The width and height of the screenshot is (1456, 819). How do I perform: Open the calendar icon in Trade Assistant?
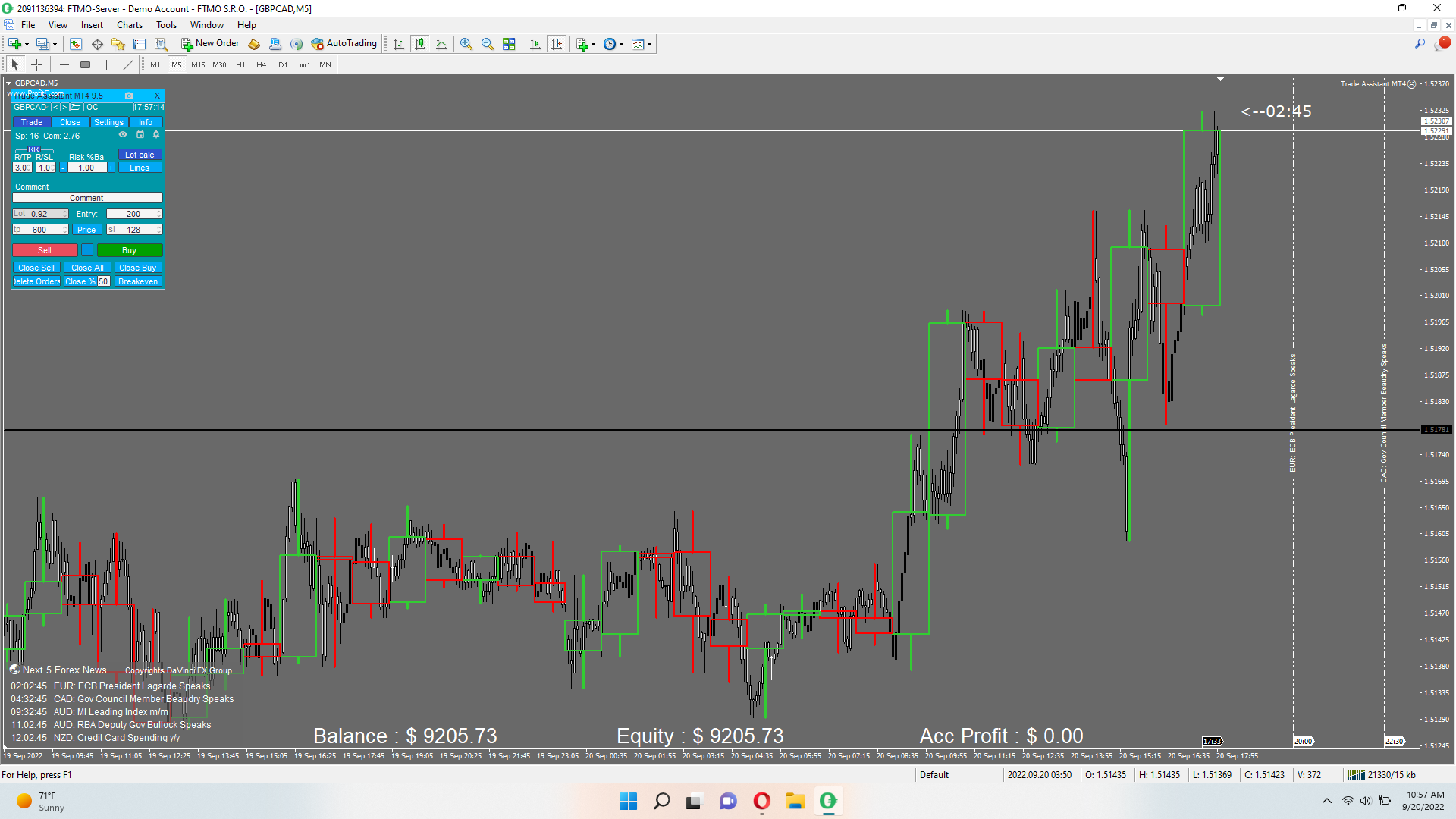140,135
